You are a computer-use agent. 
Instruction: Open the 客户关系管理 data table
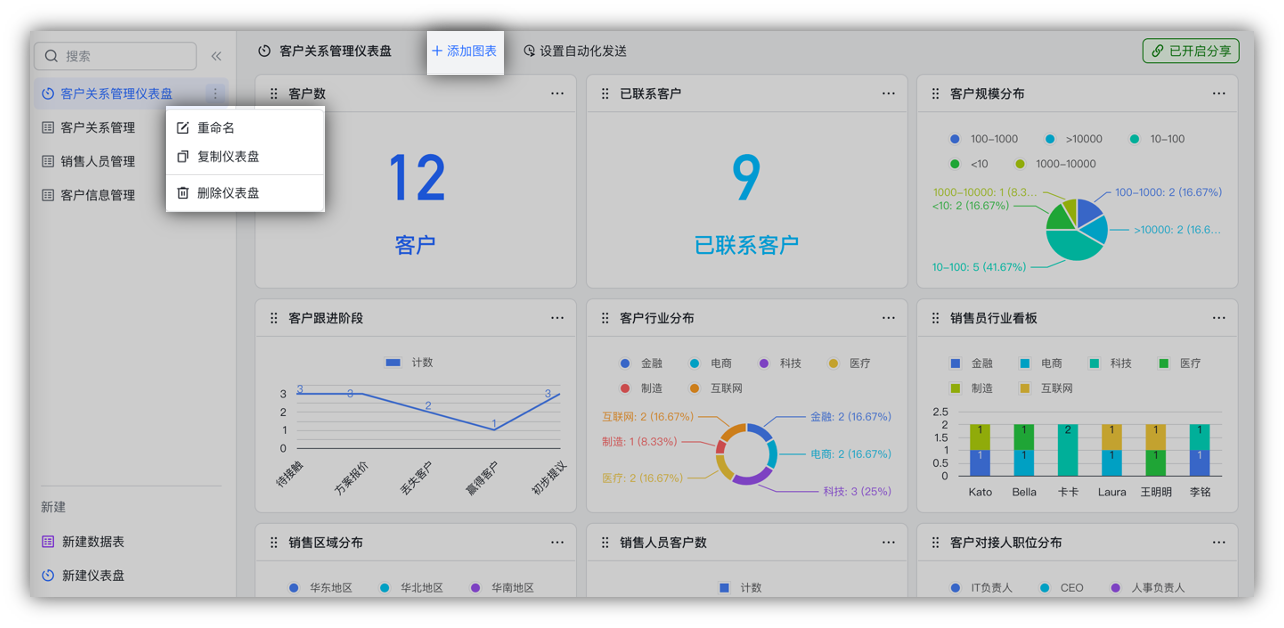coord(97,128)
